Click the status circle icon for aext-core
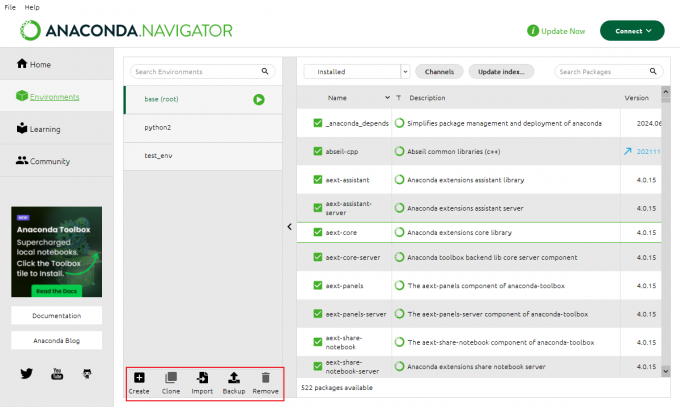The height and width of the screenshot is (407, 680). point(399,232)
